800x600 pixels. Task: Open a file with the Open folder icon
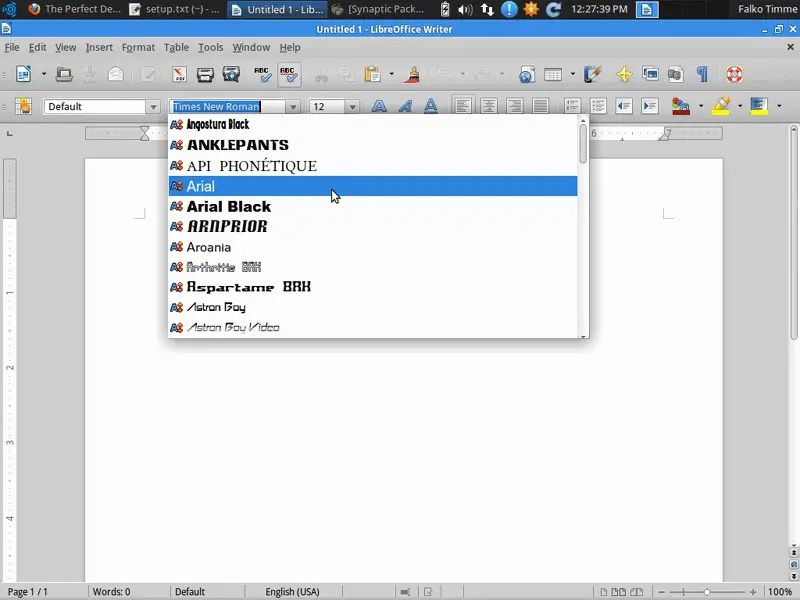click(64, 74)
